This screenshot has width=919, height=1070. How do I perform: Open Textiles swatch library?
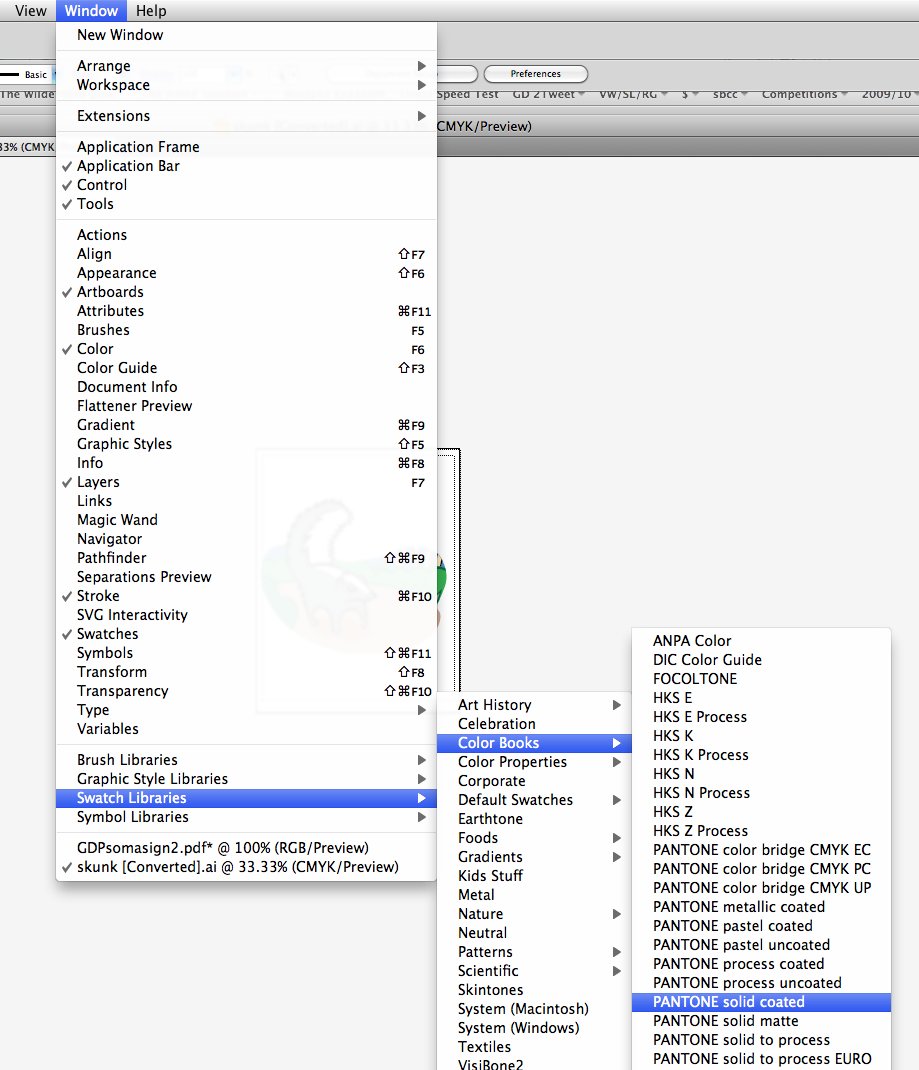coord(534,1047)
